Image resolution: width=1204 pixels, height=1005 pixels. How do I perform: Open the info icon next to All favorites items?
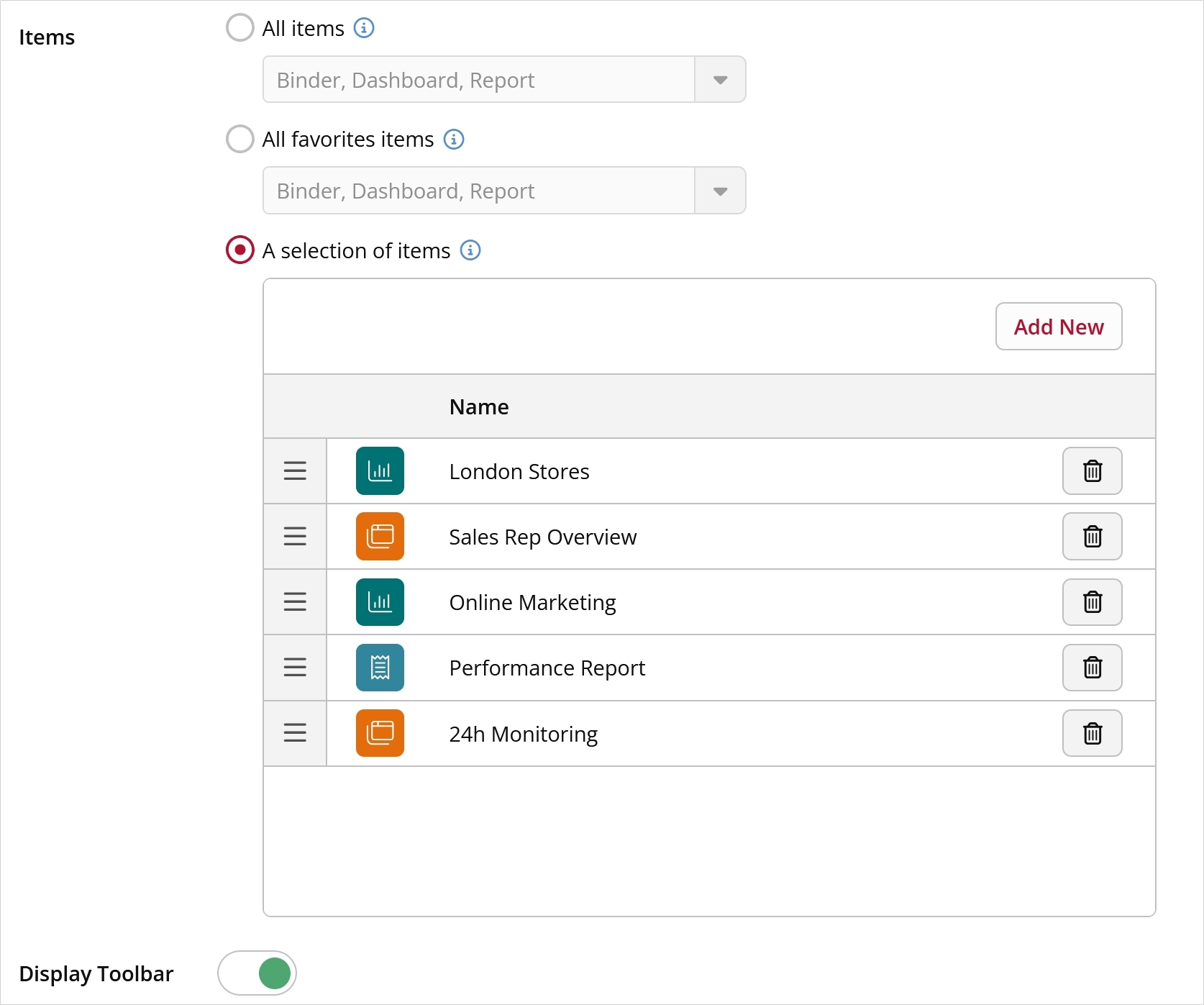tap(454, 139)
